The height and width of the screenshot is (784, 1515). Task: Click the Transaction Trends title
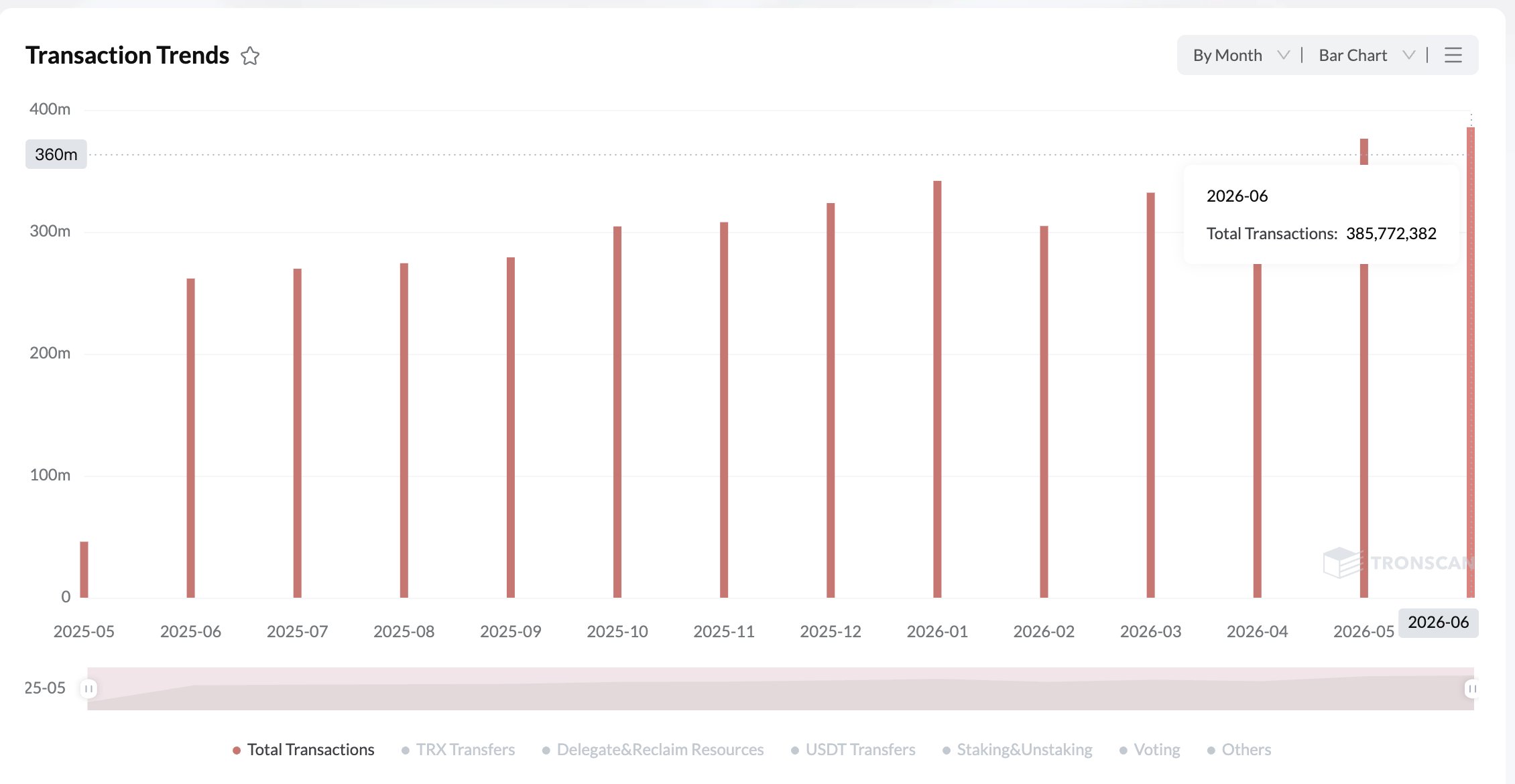coord(127,55)
